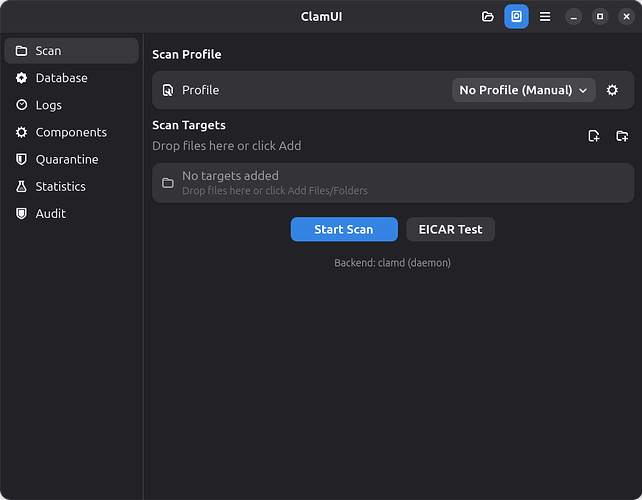Run the EICAR Test
Image resolution: width=642 pixels, height=500 pixels.
click(x=450, y=229)
